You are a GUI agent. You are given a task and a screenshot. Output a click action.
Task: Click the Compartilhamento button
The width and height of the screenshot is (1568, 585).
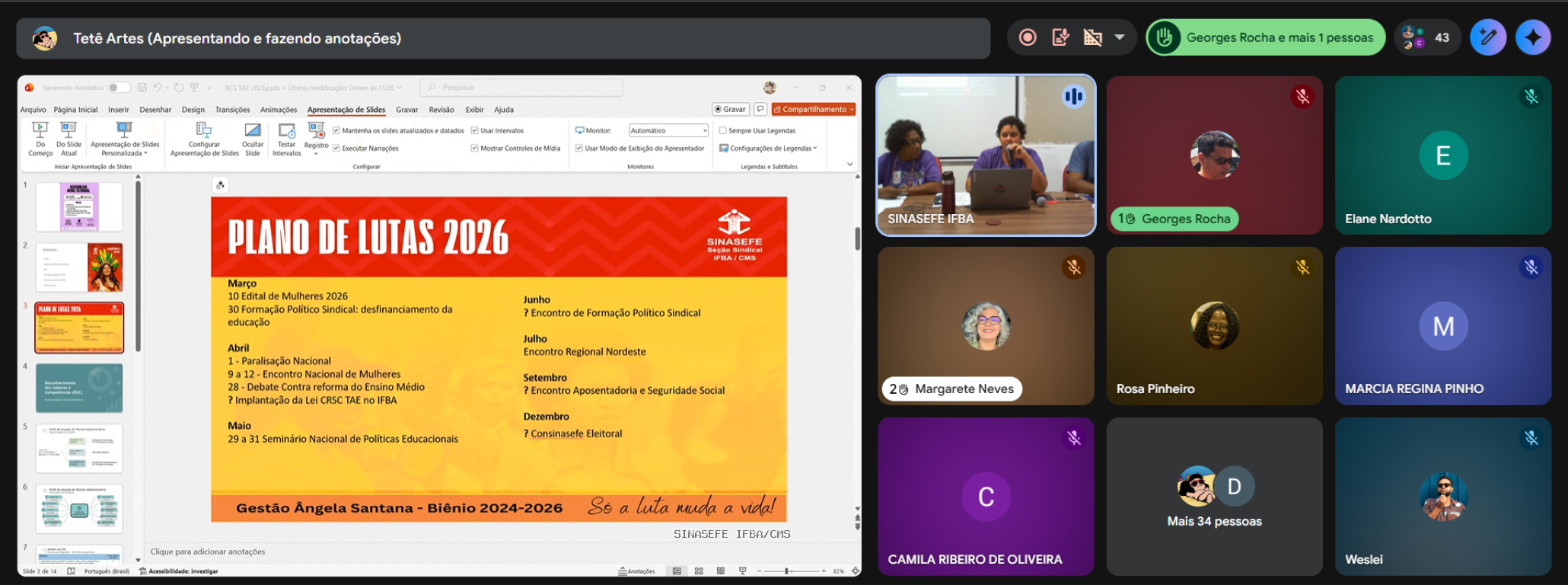pyautogui.click(x=814, y=110)
